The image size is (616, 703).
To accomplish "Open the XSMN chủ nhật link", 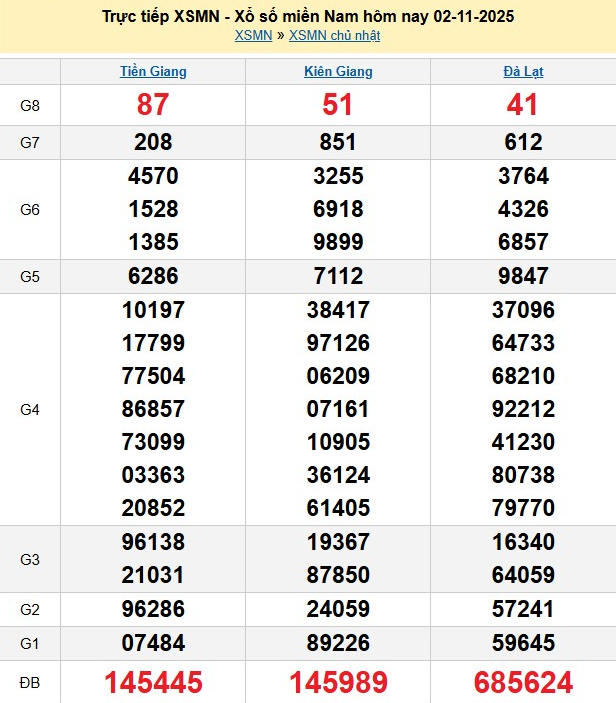I will [334, 36].
